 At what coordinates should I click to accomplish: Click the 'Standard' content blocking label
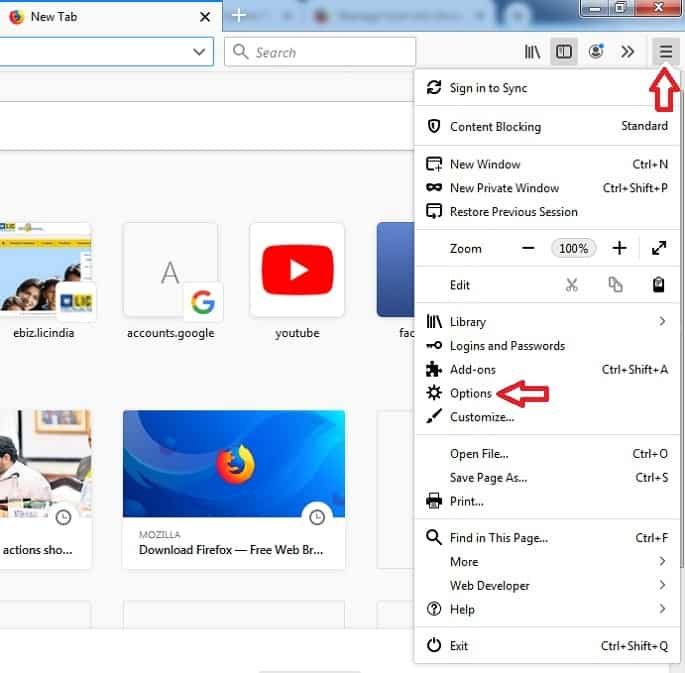tap(644, 126)
